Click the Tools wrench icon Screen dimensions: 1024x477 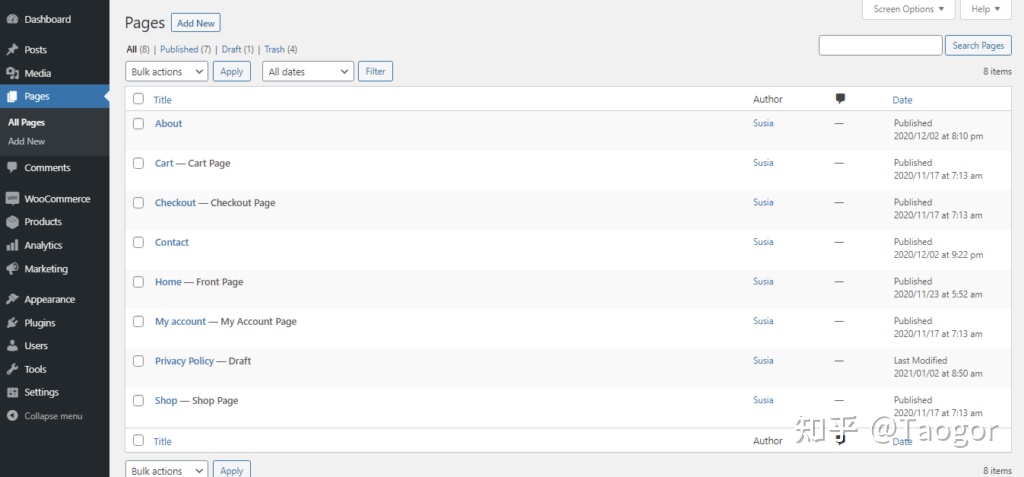[x=12, y=369]
